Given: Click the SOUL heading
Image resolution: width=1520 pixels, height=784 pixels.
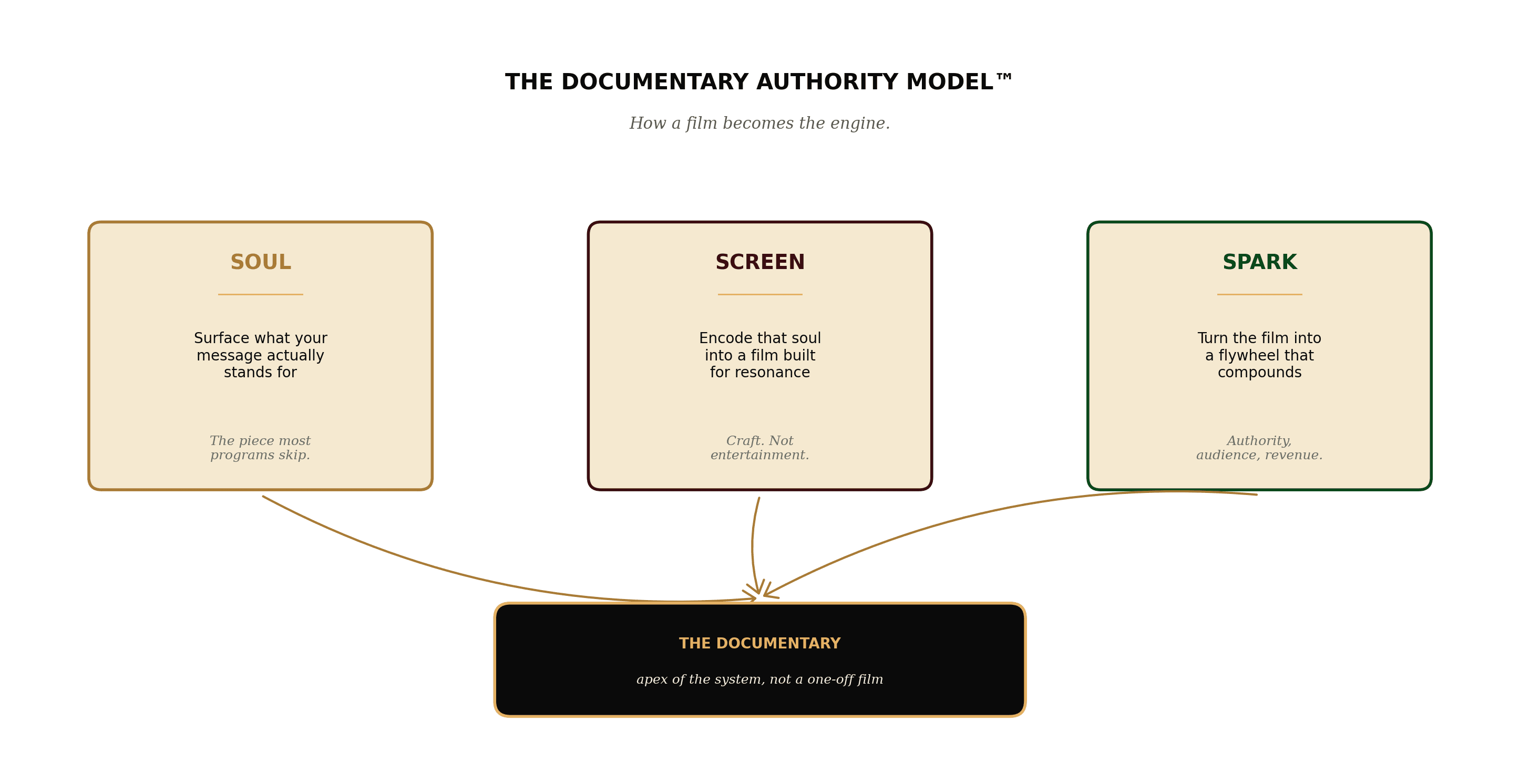Looking at the screenshot, I should click(260, 262).
